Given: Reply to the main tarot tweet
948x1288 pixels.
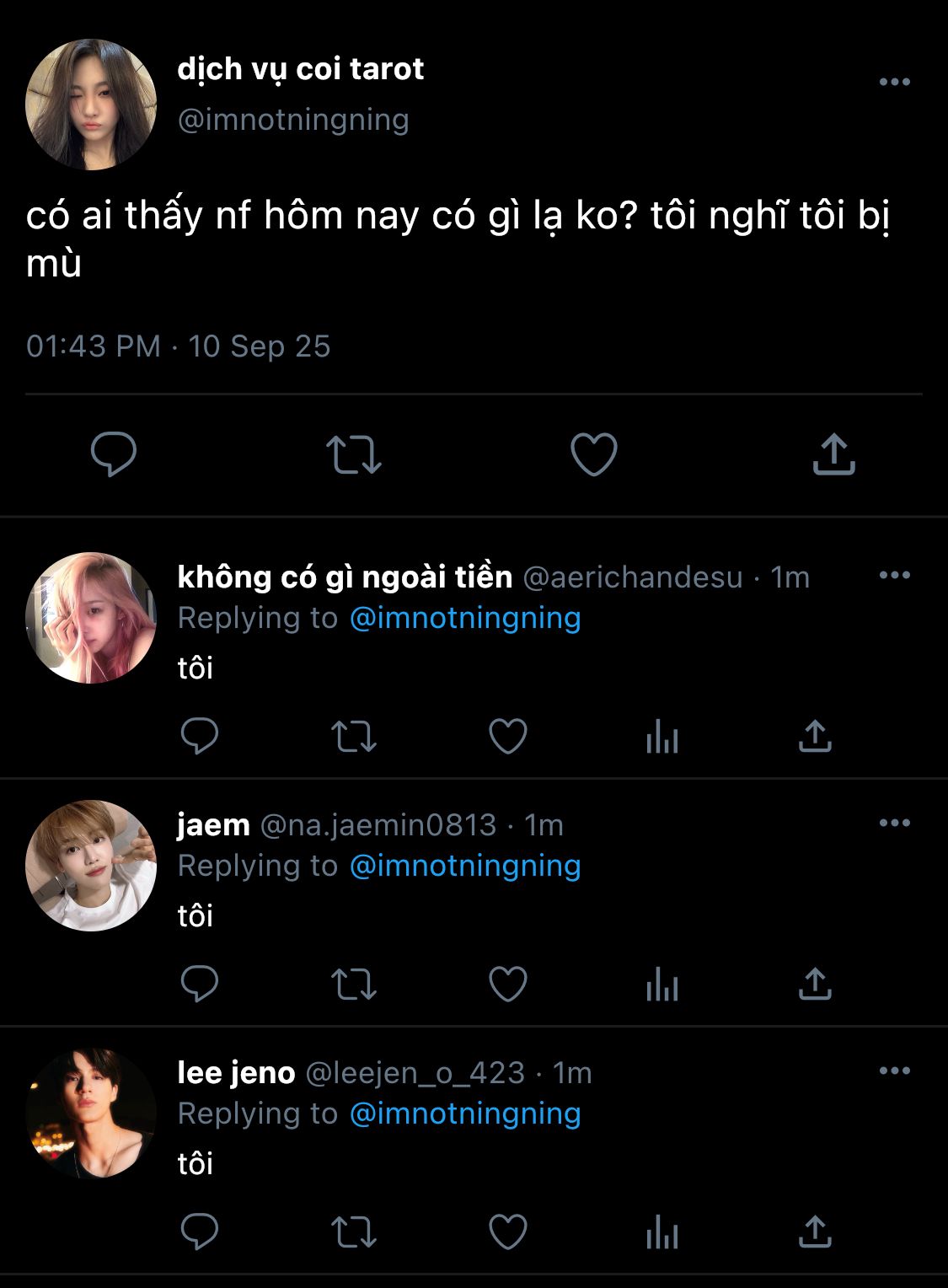Looking at the screenshot, I should coord(114,453).
